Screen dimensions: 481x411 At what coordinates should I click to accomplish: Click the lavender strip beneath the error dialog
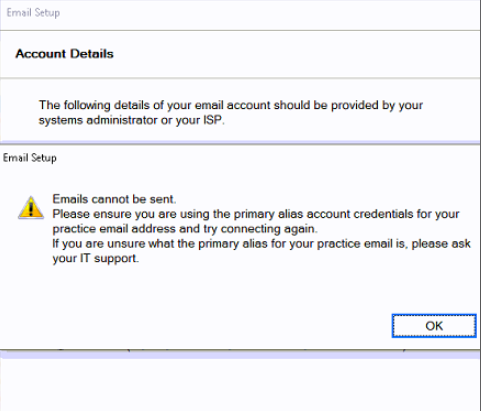point(240,355)
